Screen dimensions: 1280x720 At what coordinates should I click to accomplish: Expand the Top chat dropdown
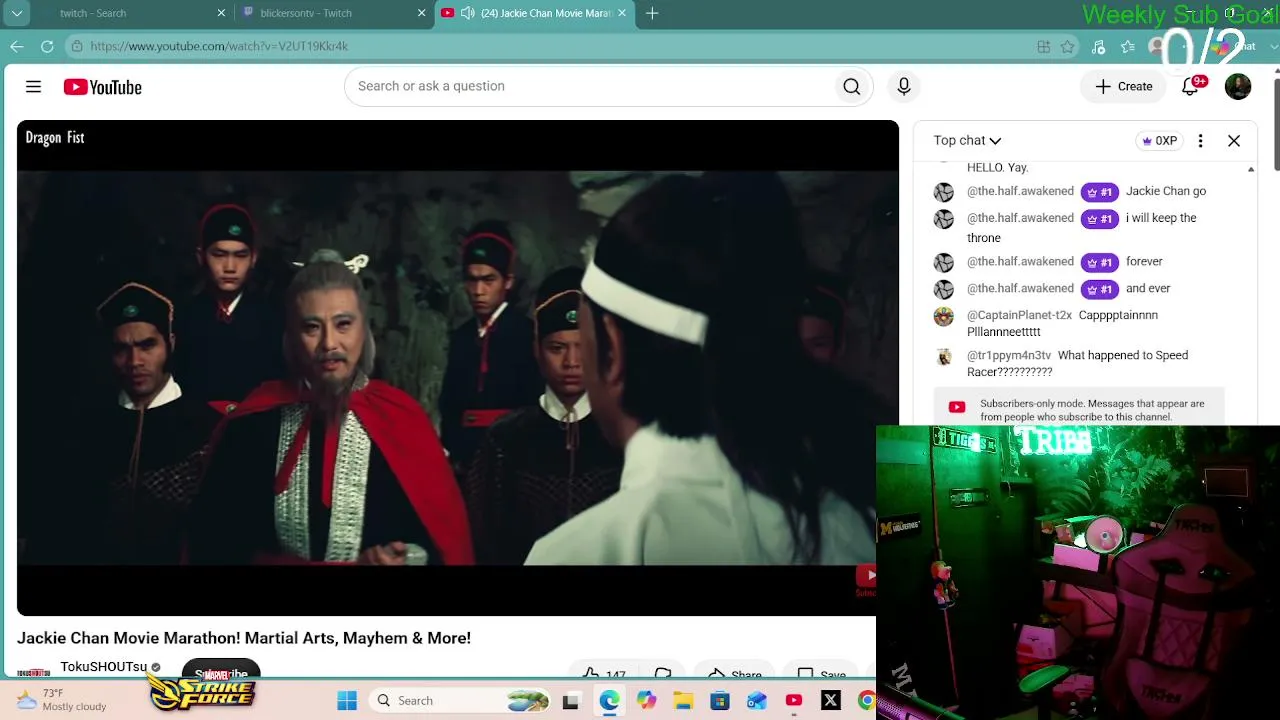(x=967, y=141)
